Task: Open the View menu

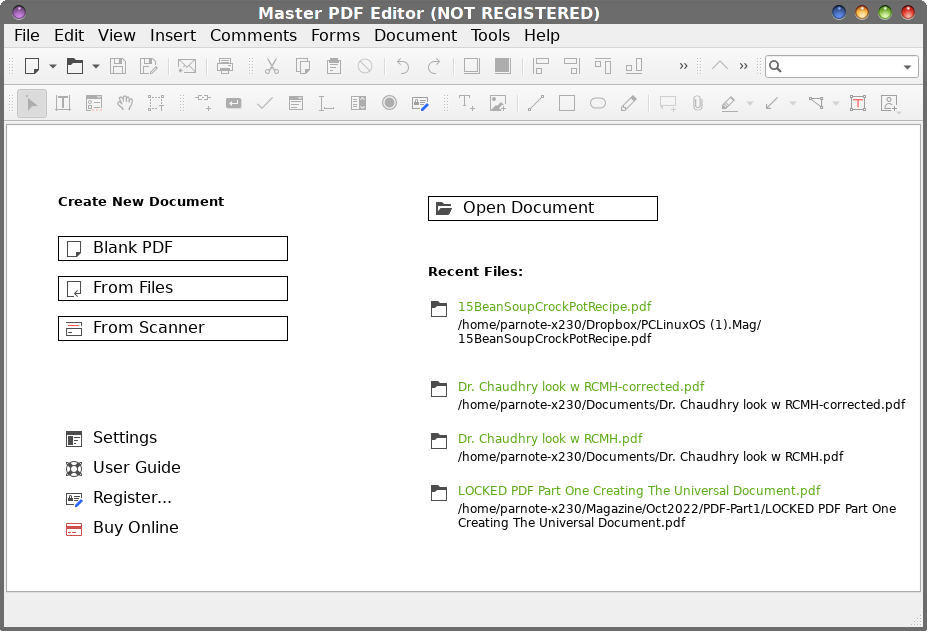Action: pos(116,35)
